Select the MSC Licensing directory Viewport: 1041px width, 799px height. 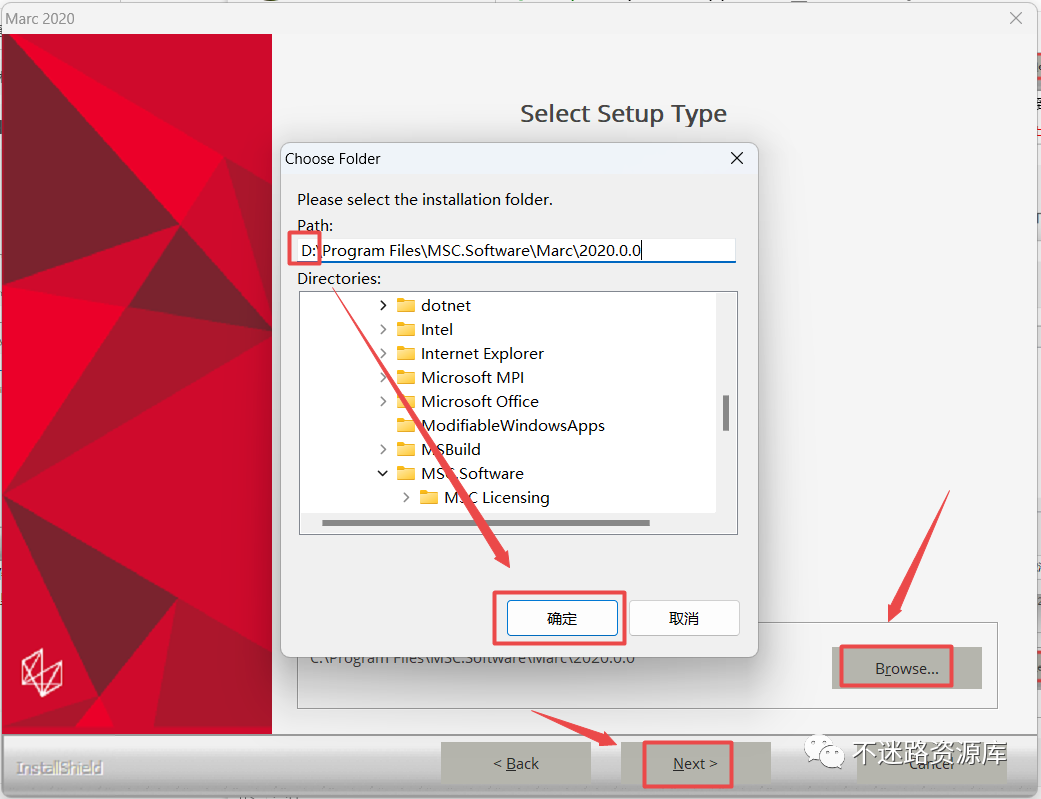coord(497,497)
